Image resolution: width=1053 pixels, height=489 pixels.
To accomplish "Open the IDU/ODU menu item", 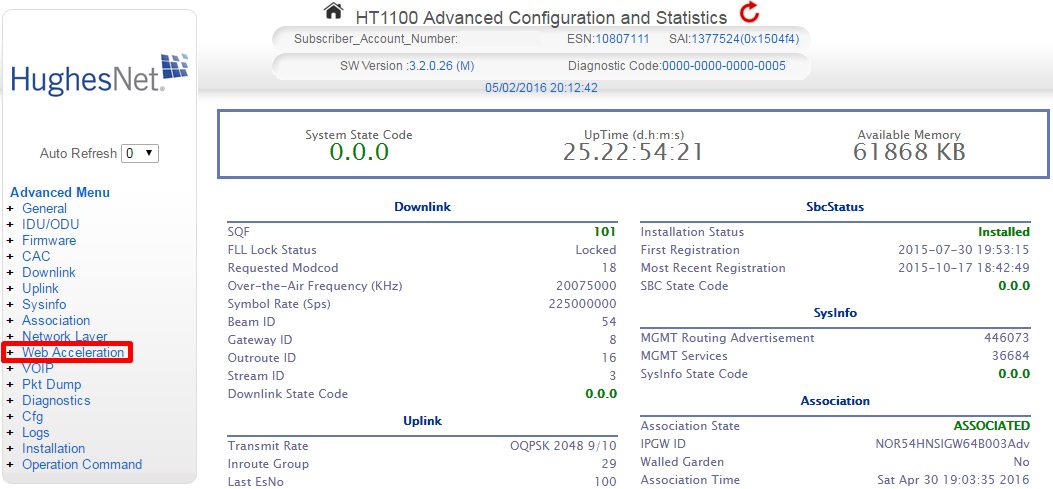I will (50, 225).
